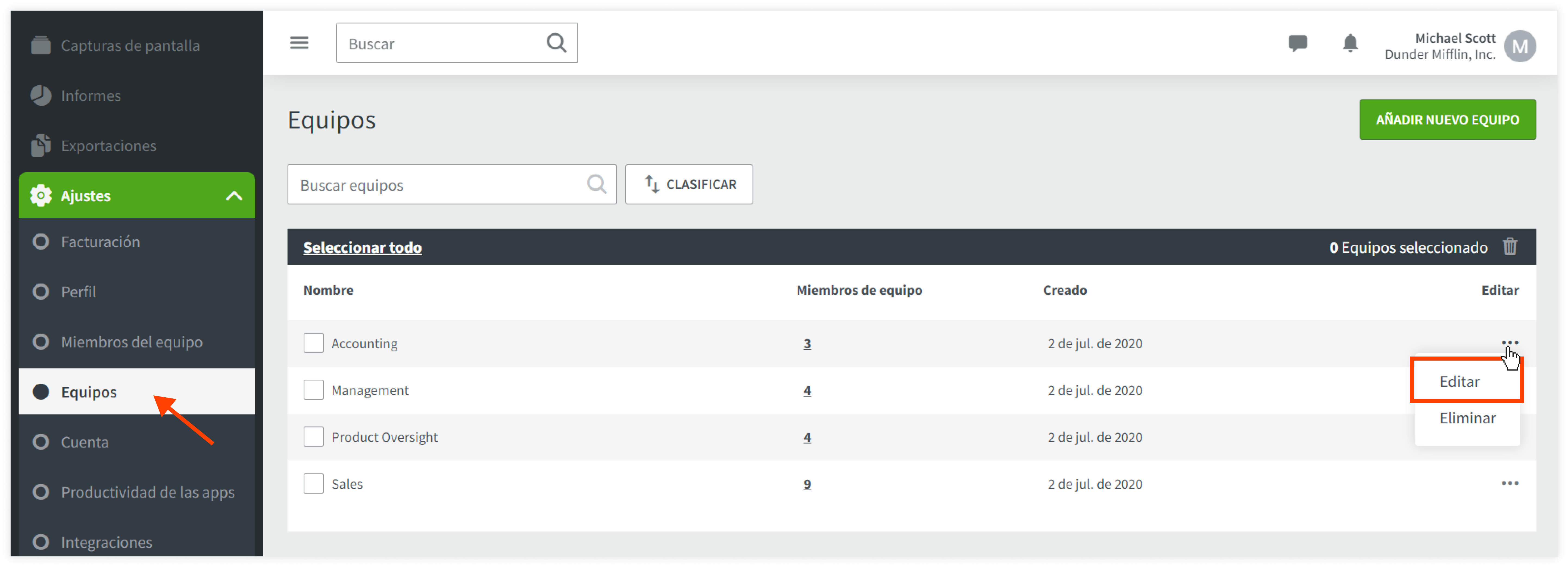
Task: Select Equipos in the sidebar
Action: [136, 392]
